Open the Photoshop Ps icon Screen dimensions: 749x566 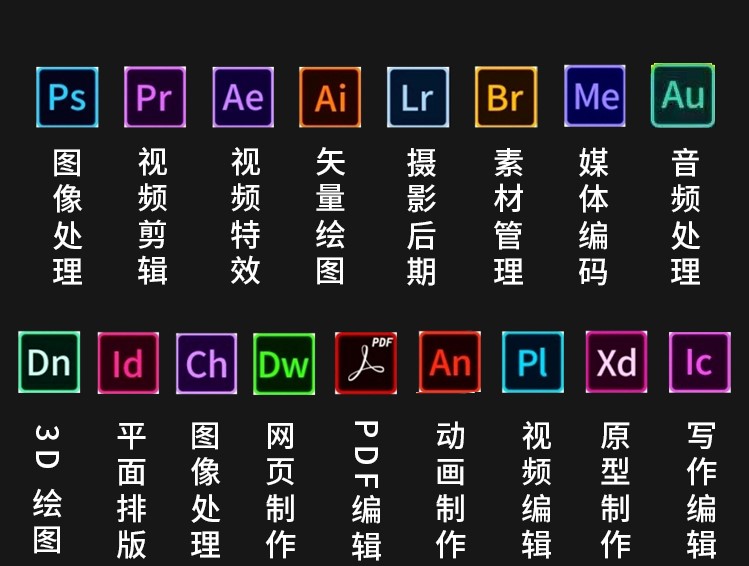[x=67, y=97]
